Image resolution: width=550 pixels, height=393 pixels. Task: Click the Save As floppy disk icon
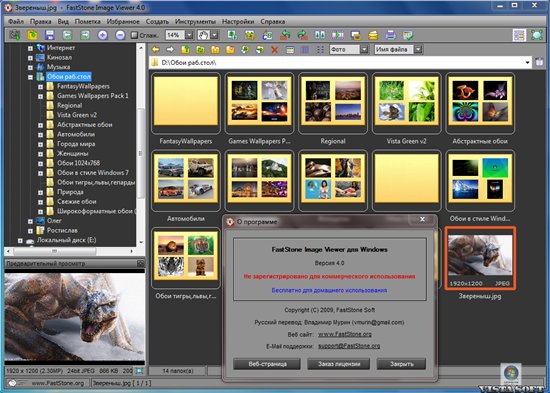pyautogui.click(x=50, y=35)
